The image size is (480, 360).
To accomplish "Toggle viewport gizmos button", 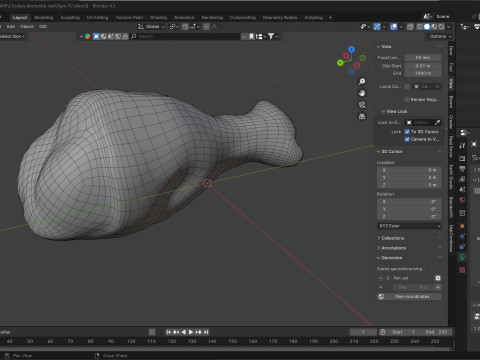I will [x=377, y=27].
